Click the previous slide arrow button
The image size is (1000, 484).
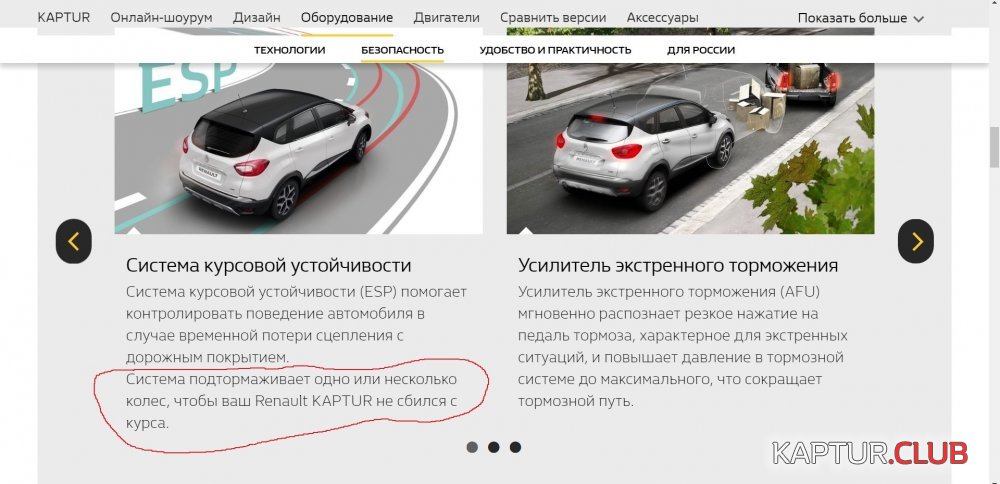point(73,241)
